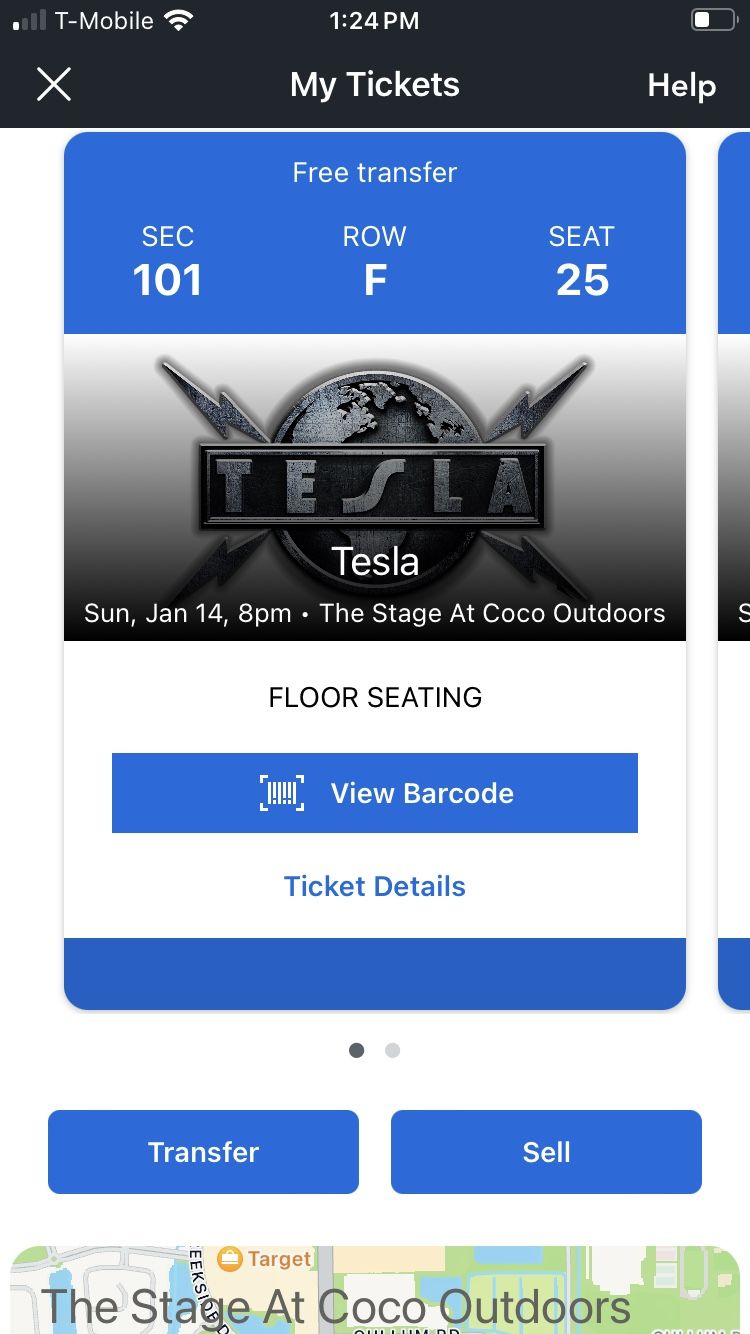Tap the My Tickets title
This screenshot has width=750, height=1334.
(x=375, y=85)
